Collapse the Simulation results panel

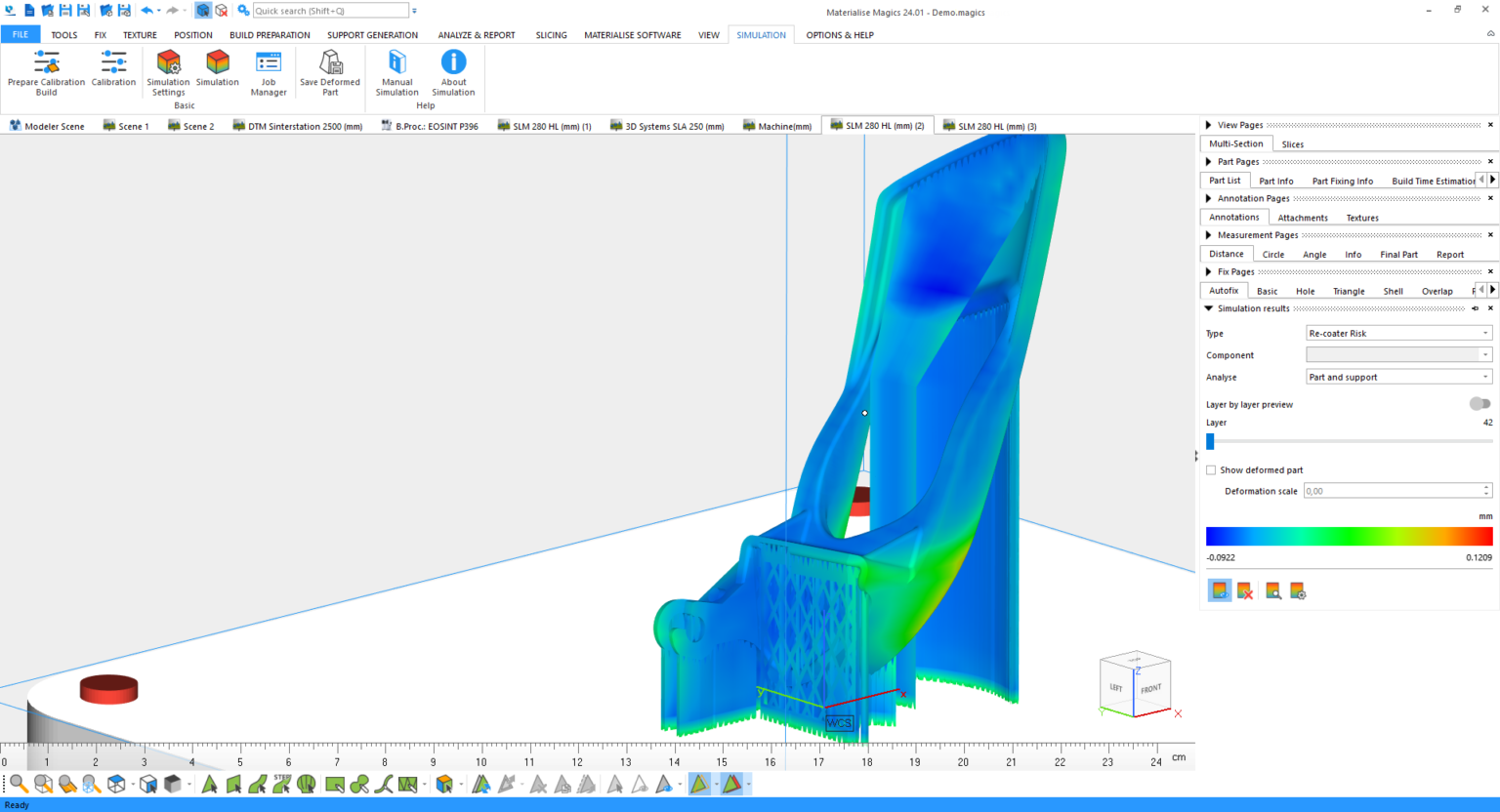[1209, 307]
